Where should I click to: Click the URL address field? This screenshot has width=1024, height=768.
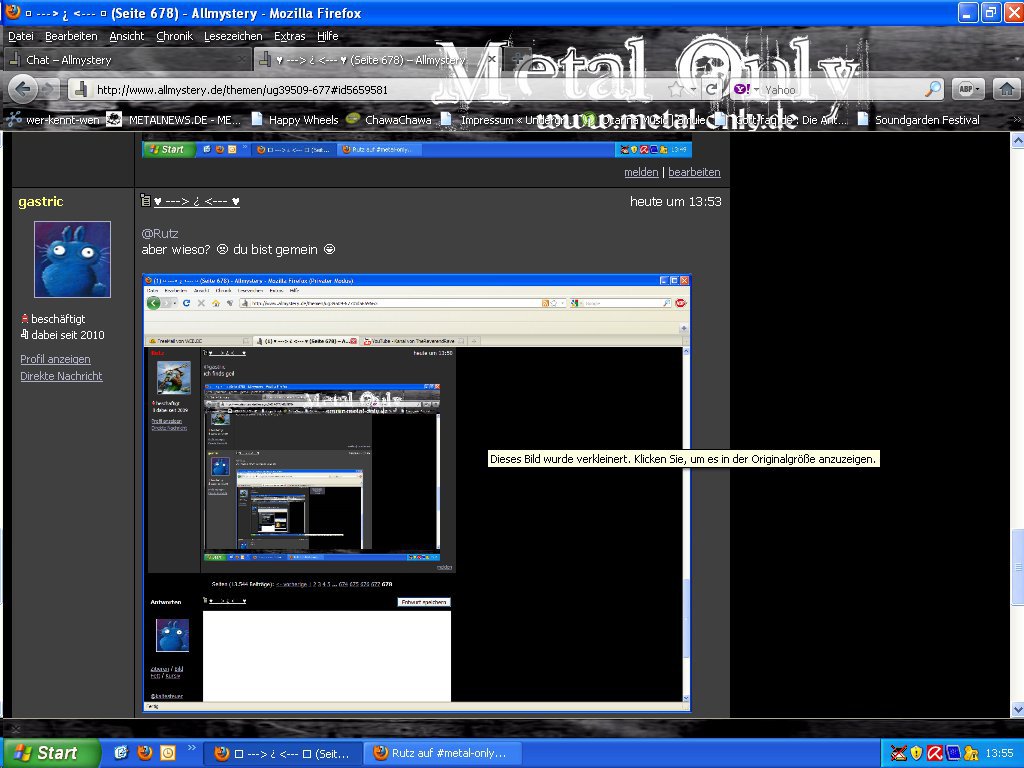point(379,89)
